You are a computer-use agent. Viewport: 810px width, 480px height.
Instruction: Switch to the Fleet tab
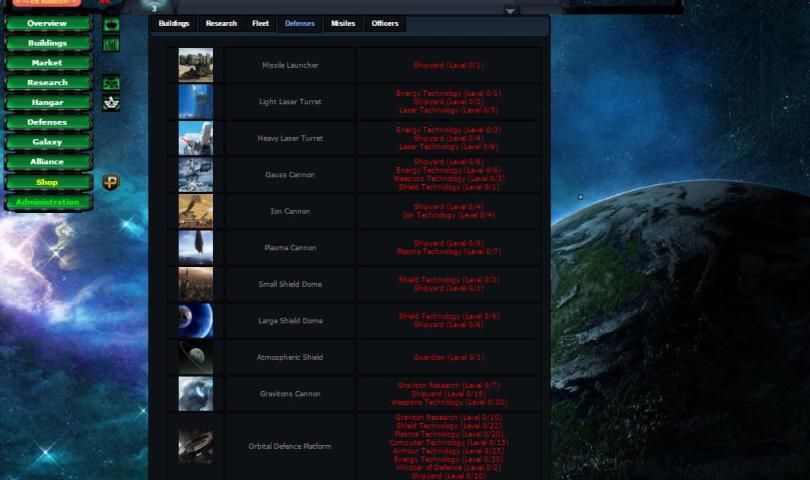click(x=260, y=23)
